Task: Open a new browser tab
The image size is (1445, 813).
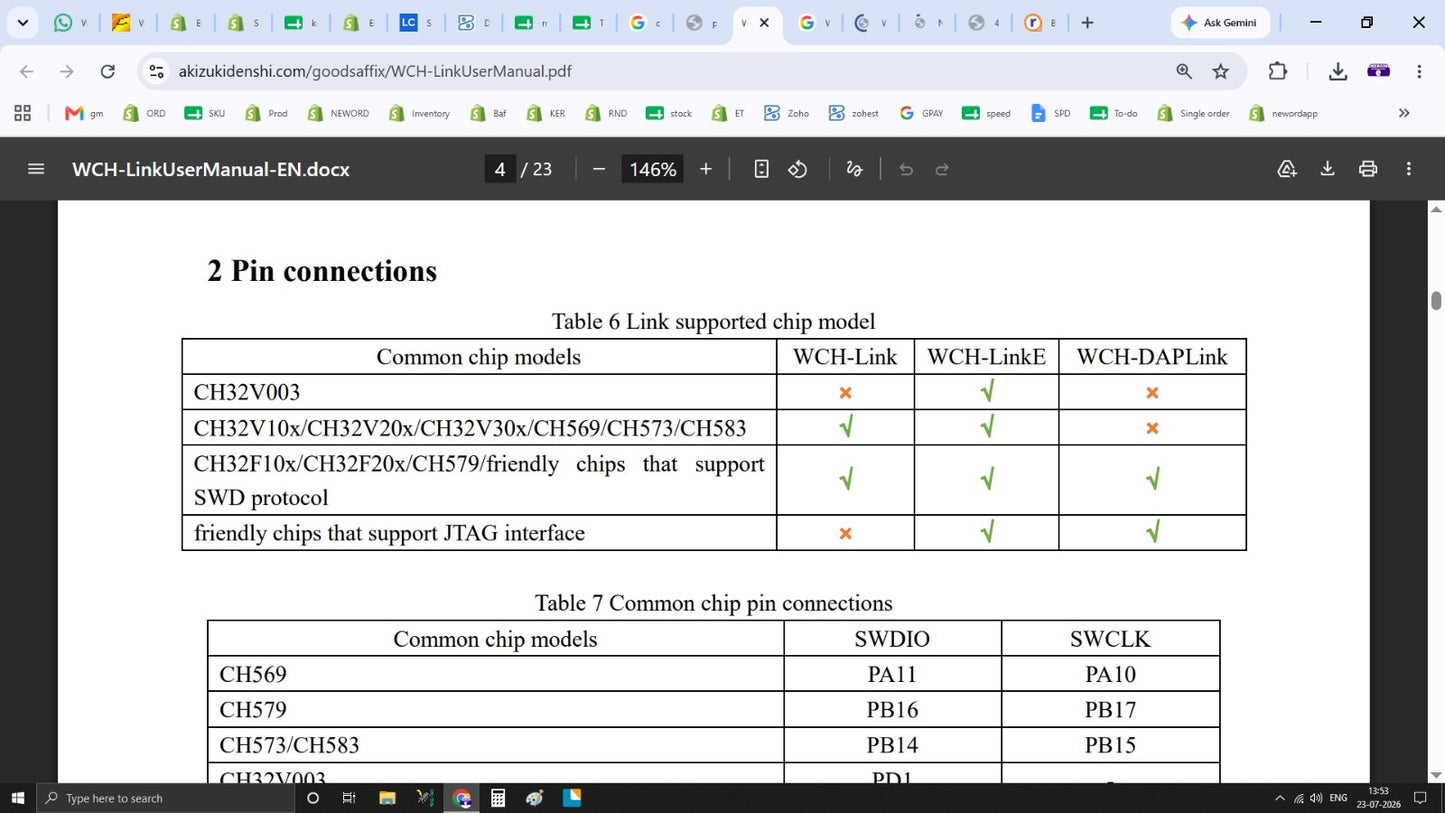Action: click(1088, 22)
